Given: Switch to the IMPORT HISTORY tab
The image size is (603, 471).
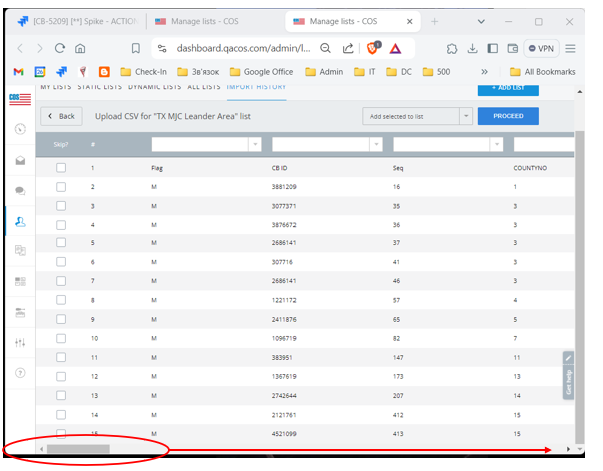Looking at the screenshot, I should pos(256,88).
